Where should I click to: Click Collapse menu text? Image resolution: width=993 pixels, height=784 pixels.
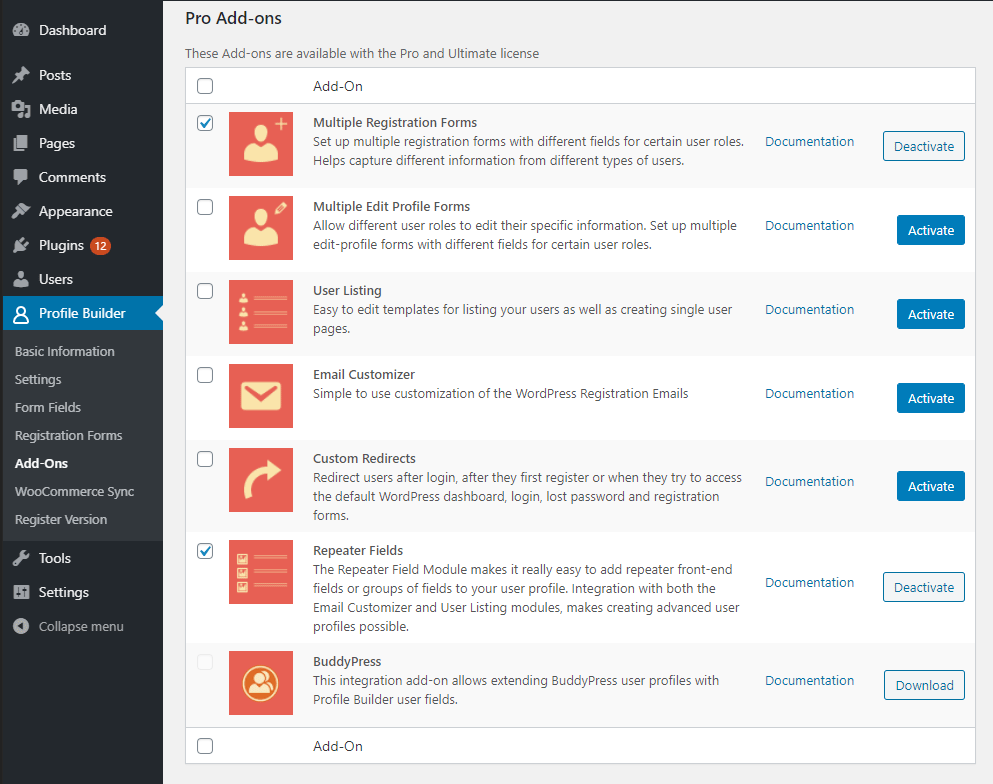(x=81, y=626)
